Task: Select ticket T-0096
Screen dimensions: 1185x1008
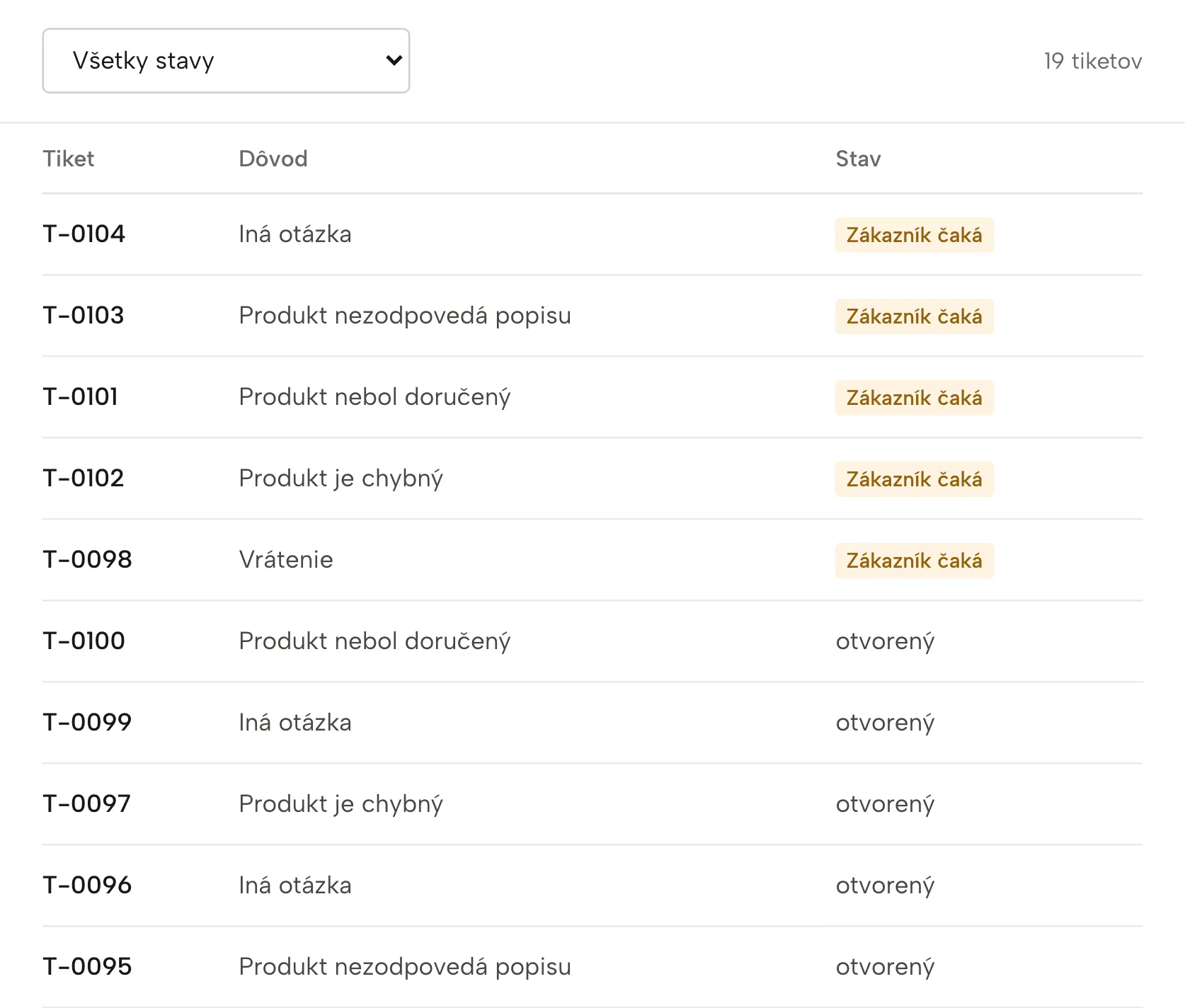Action: tap(592, 886)
